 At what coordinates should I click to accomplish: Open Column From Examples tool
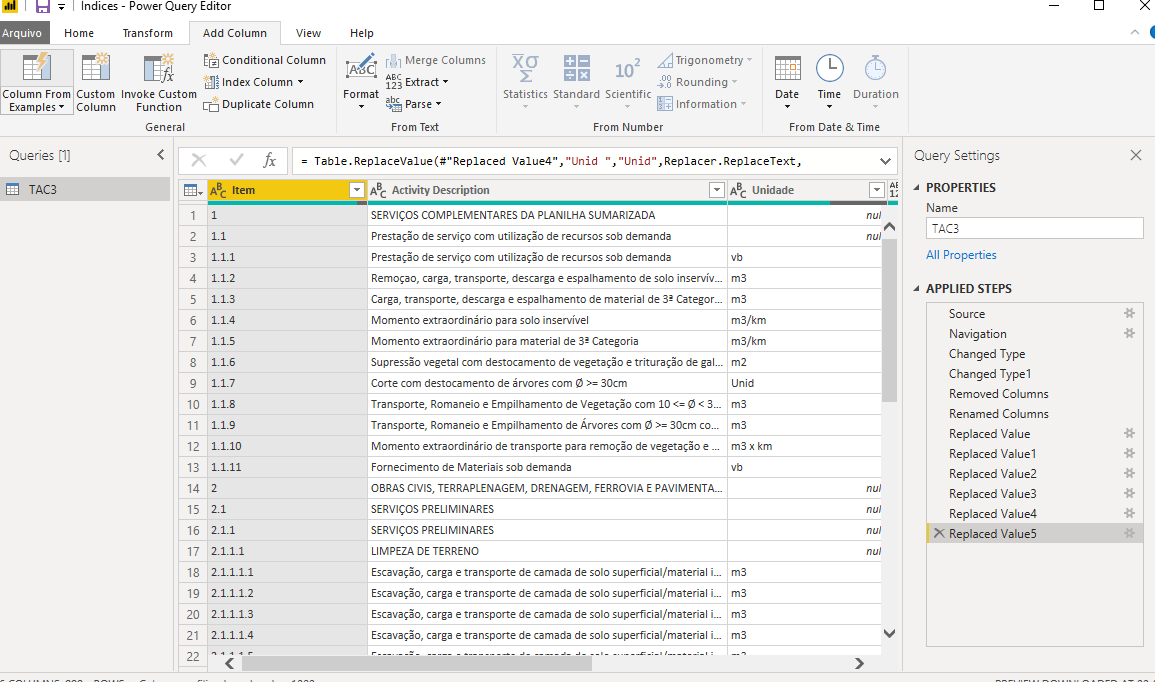37,82
